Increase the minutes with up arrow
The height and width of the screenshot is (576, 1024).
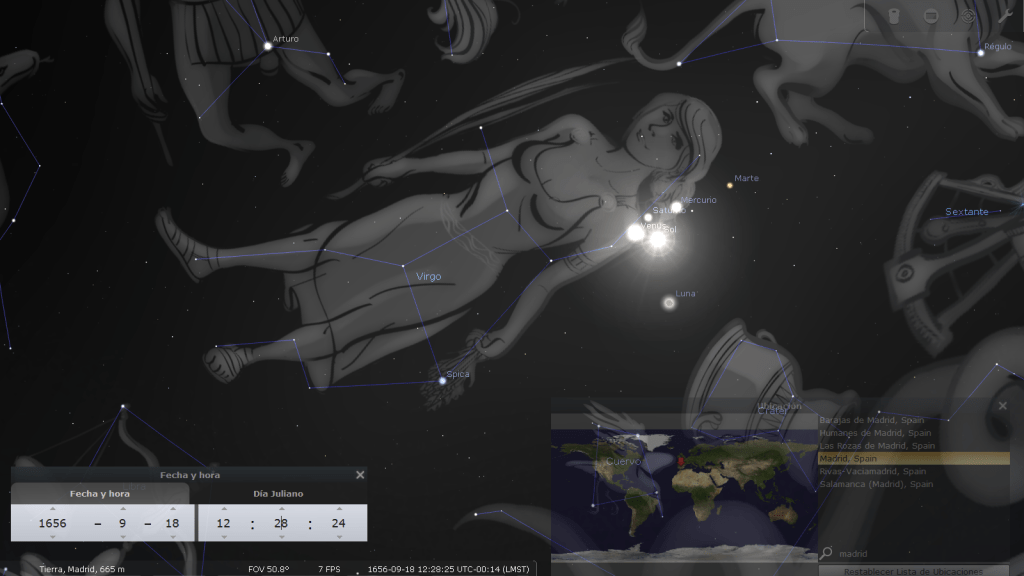point(281,508)
